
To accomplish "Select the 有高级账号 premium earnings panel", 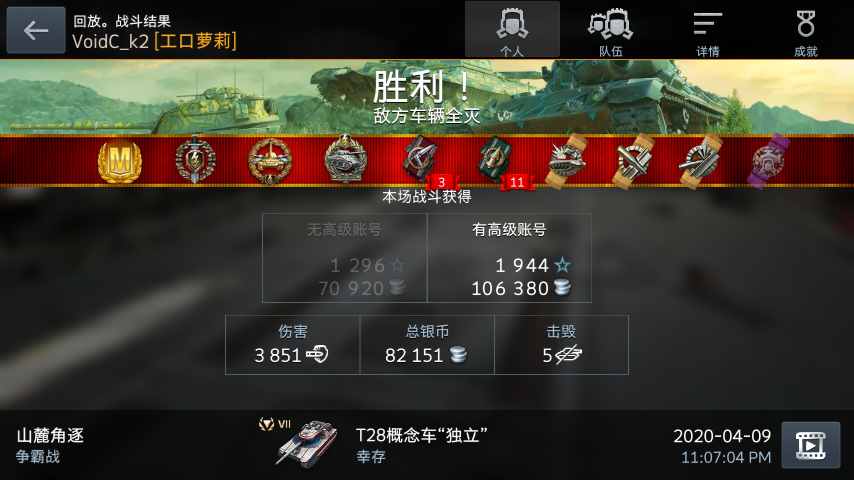I will coord(509,258).
